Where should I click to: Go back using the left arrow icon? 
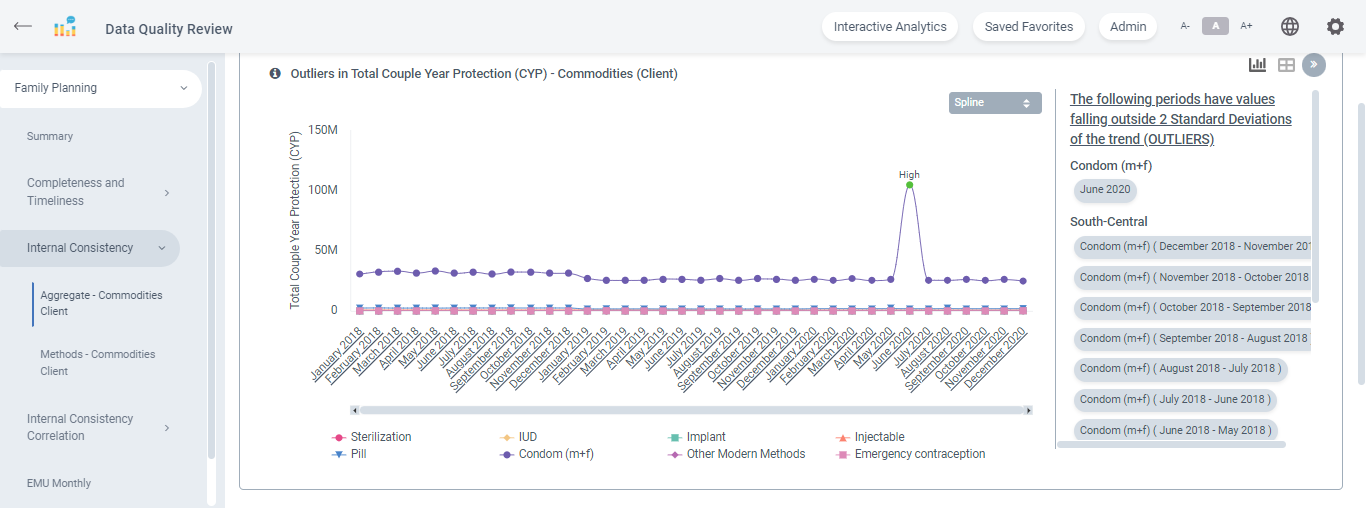(22, 26)
